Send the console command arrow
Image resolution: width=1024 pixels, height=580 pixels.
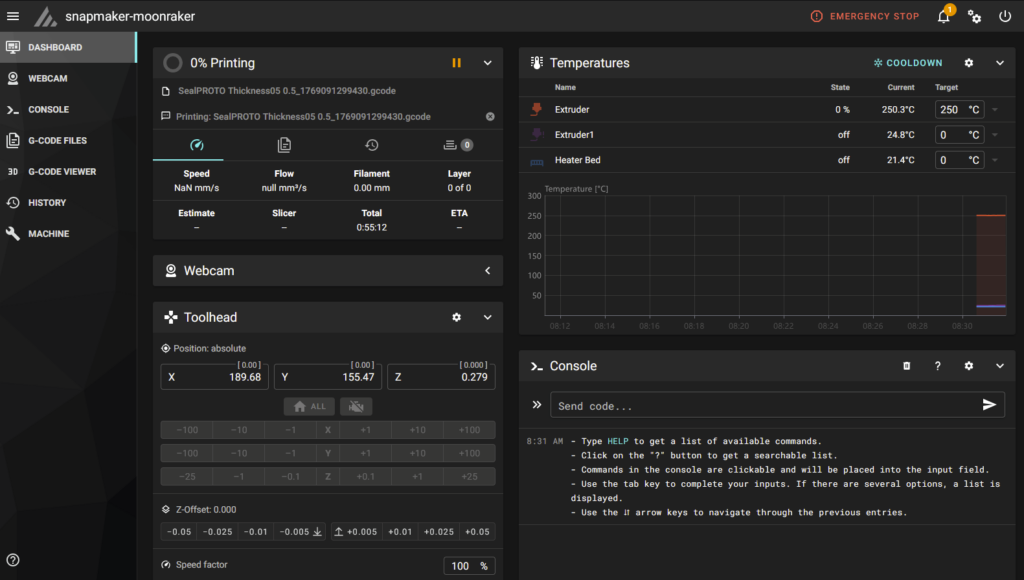tap(989, 405)
